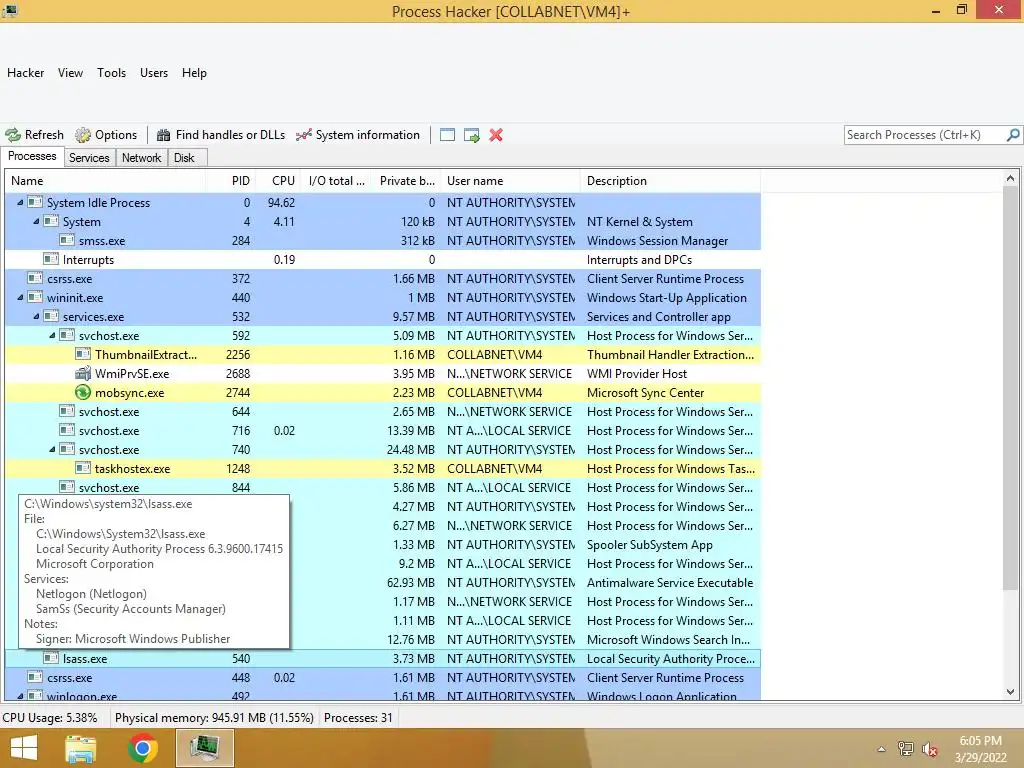Click the Refresh toolbar button
Image resolution: width=1024 pixels, height=768 pixels.
(35, 135)
